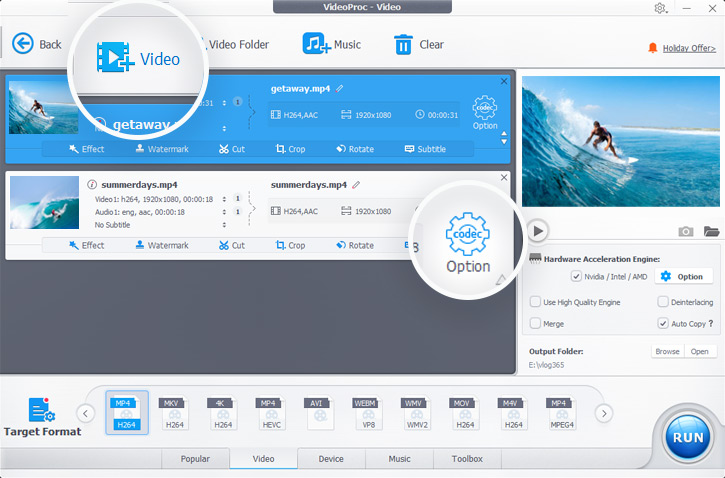The image size is (725, 478).
Task: Select MOV H264 format
Action: click(x=465, y=413)
